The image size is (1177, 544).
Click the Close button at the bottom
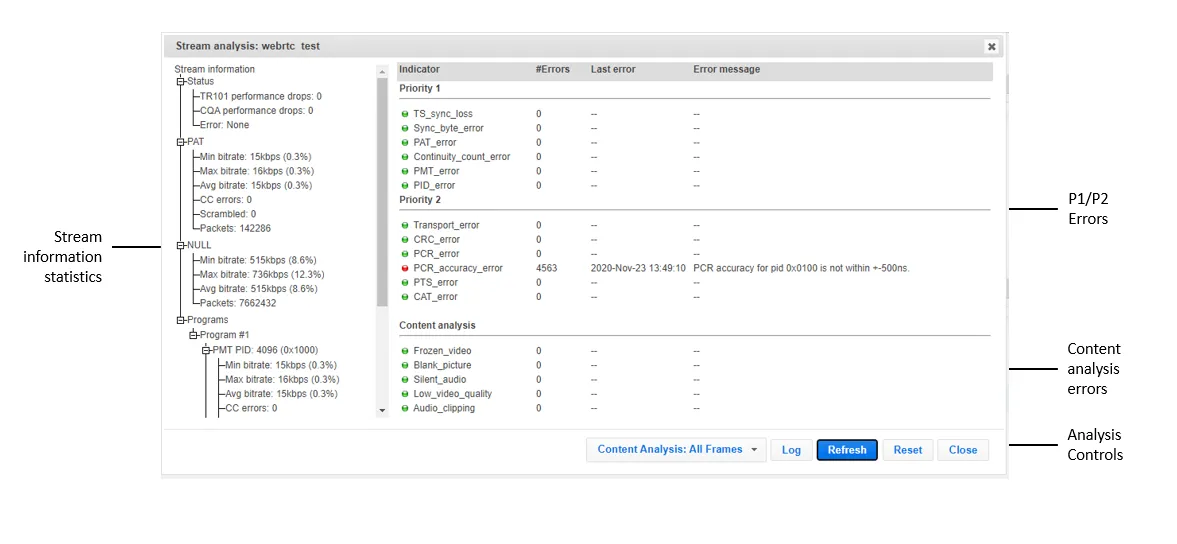coord(962,450)
